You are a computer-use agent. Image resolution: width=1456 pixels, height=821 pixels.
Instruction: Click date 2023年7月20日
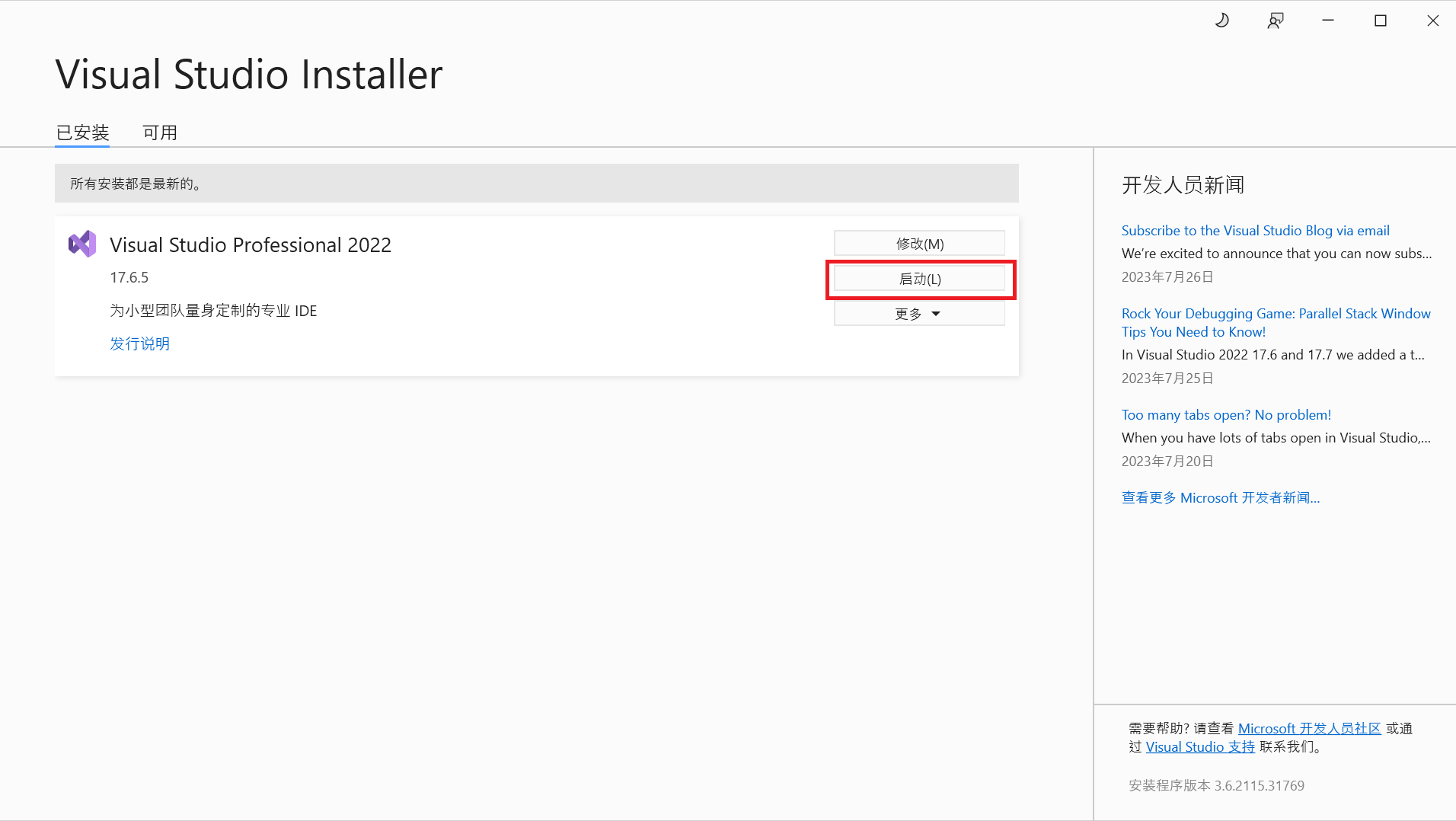1167,462
